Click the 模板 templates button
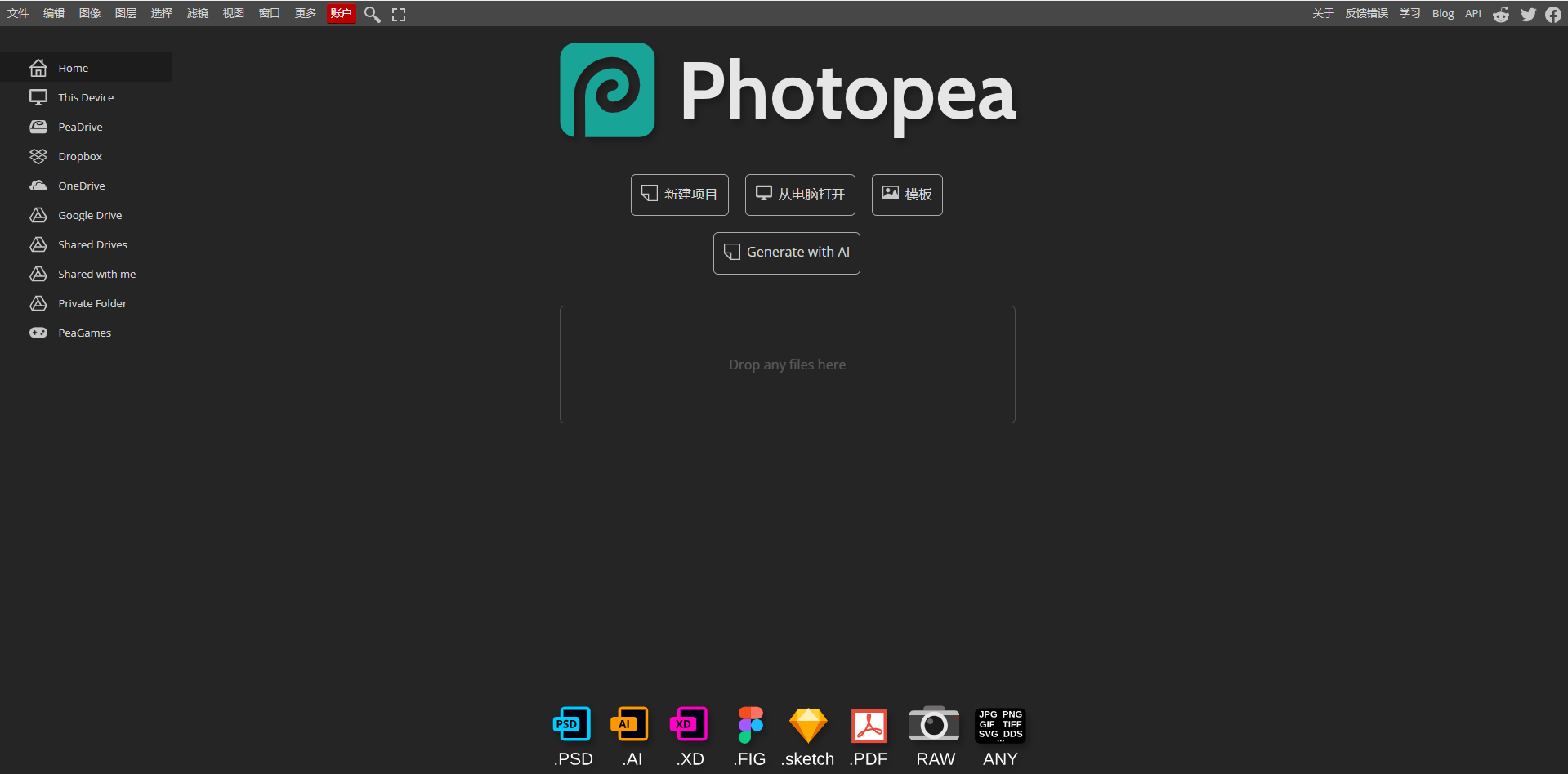The image size is (1568, 774). [907, 195]
